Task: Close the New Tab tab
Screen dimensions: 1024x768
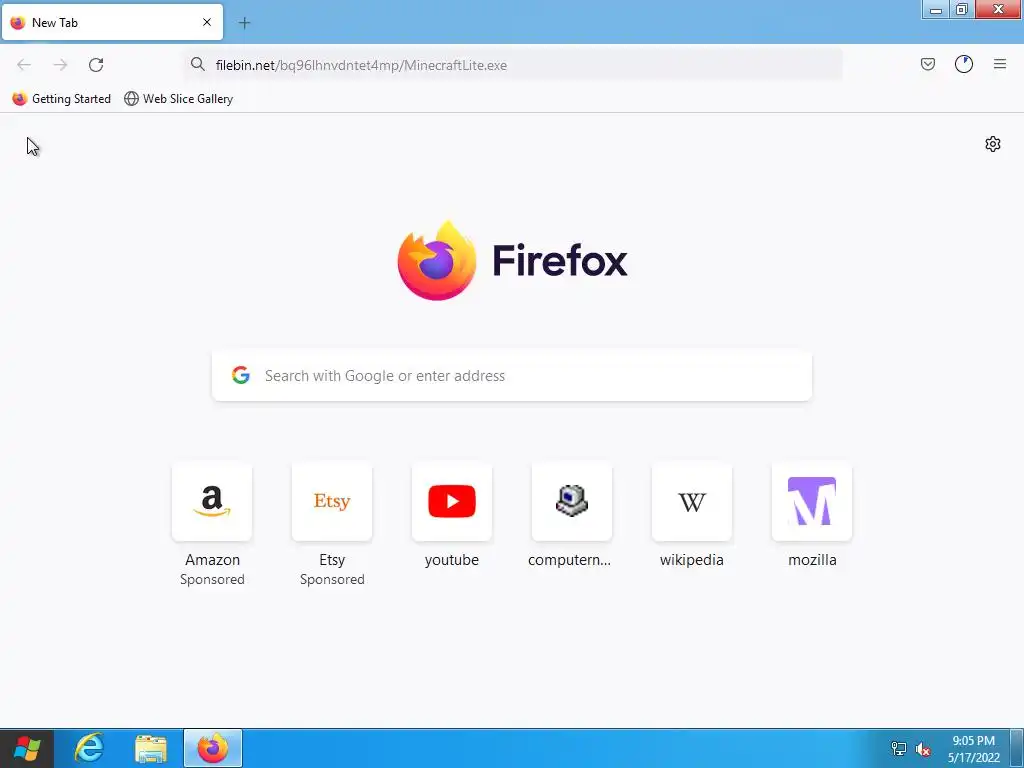Action: point(207,22)
